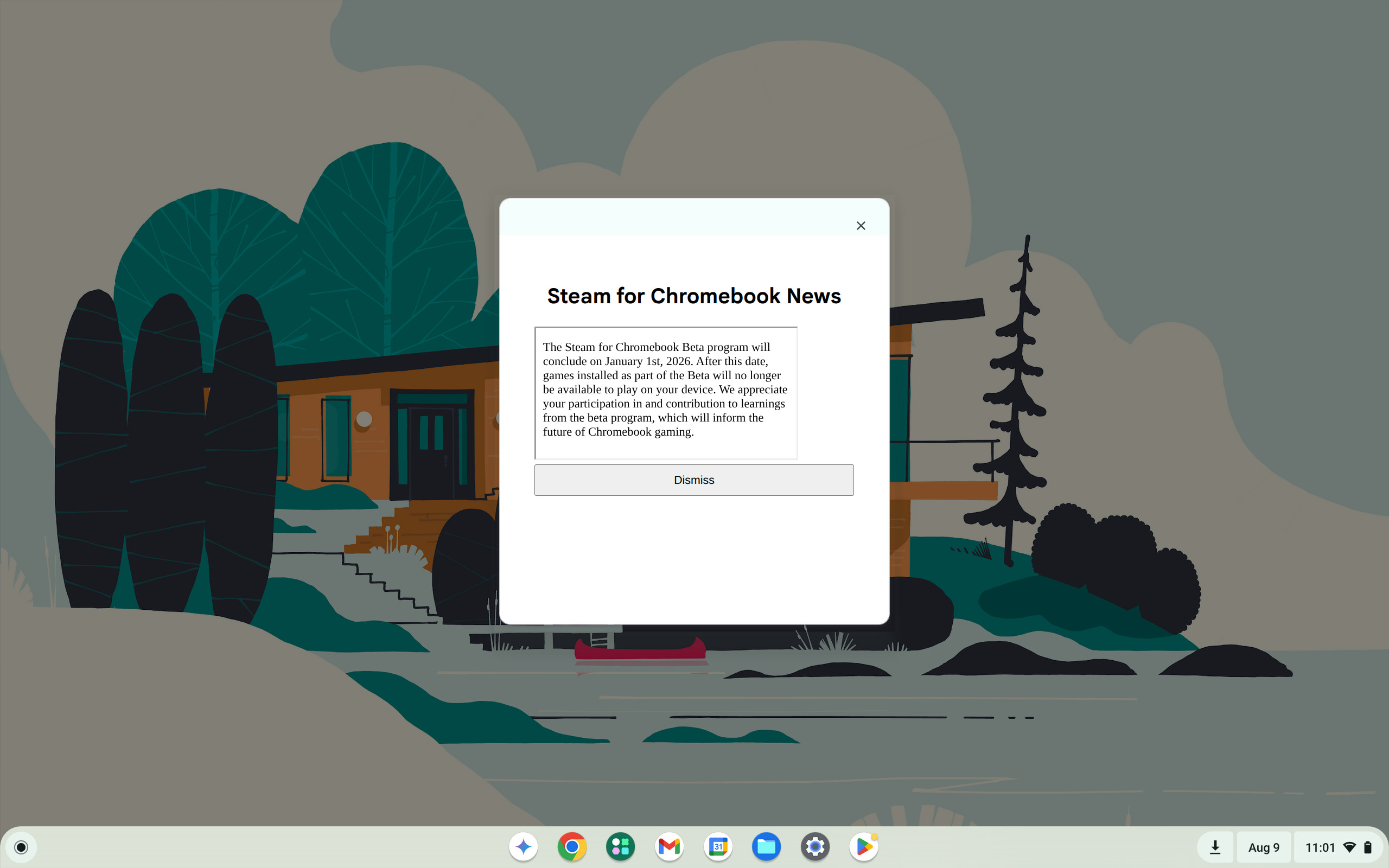This screenshot has width=1389, height=868.
Task: Click the "Steam for Chromebook News" heading
Action: (694, 296)
